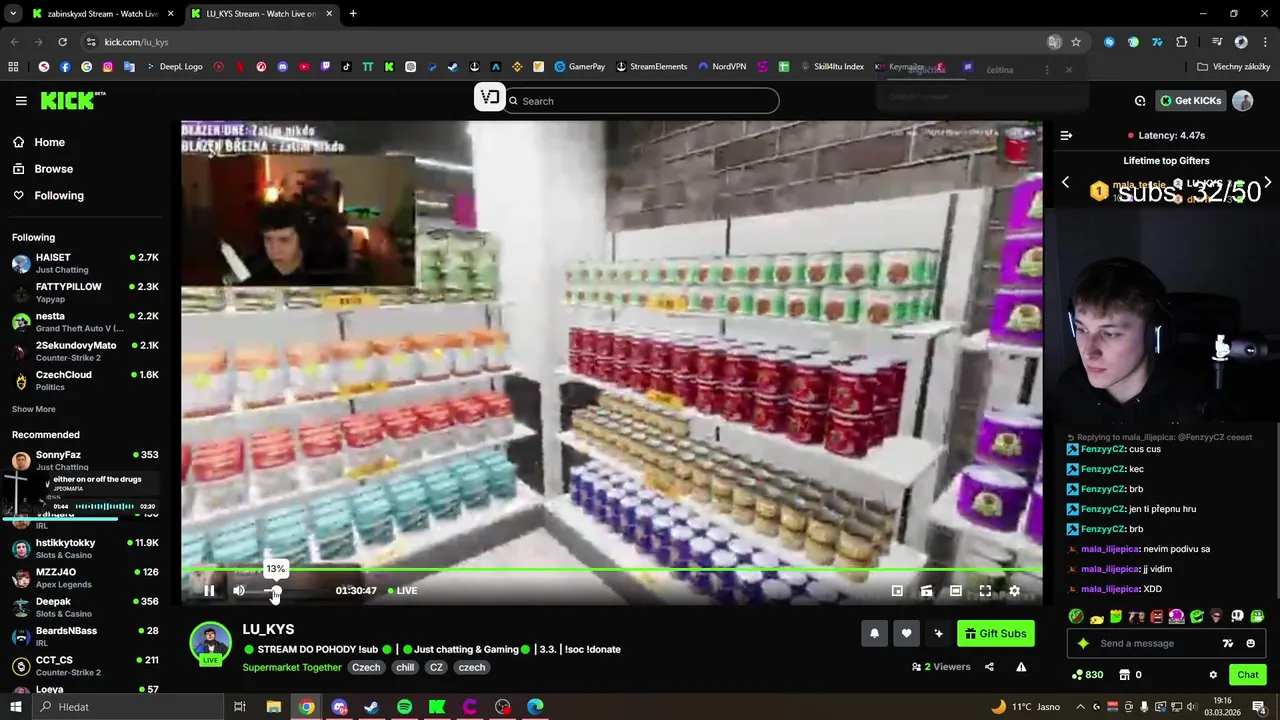Open the channel store icon
Viewport: 1280px width, 720px height.
point(1124,675)
